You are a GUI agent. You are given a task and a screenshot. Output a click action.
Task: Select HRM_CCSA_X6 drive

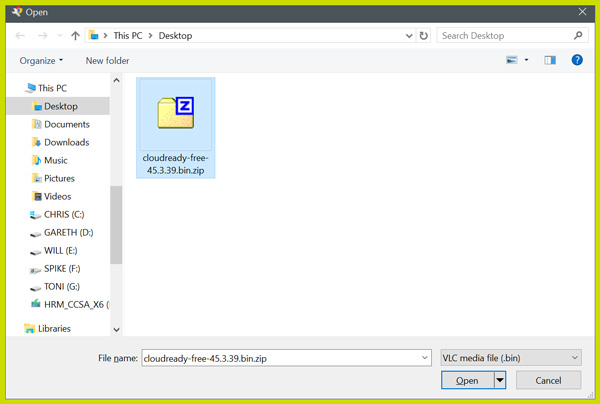tap(69, 304)
